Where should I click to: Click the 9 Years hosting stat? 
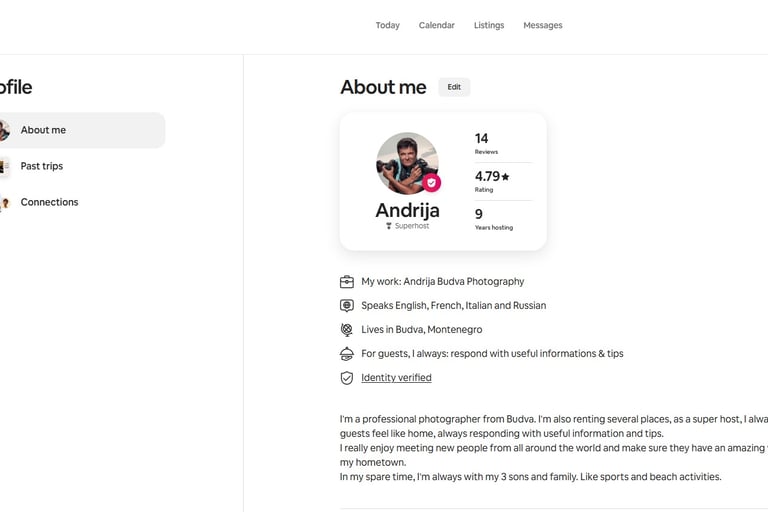tap(493, 219)
